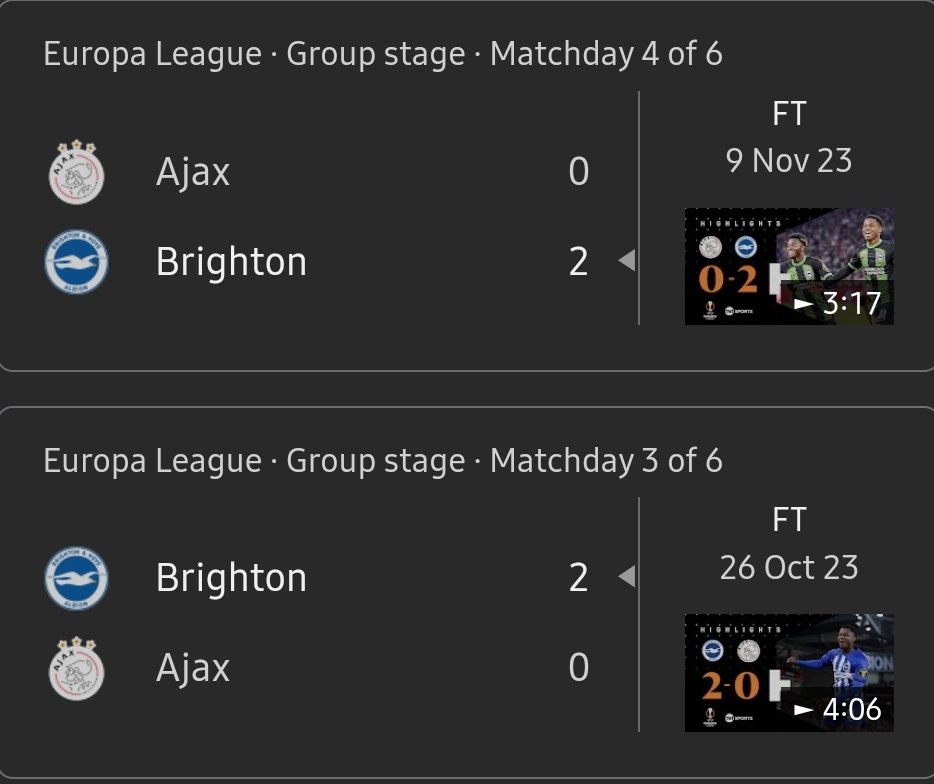Image resolution: width=934 pixels, height=784 pixels.
Task: Click the FT status of the 26 Oct match
Action: (x=789, y=519)
